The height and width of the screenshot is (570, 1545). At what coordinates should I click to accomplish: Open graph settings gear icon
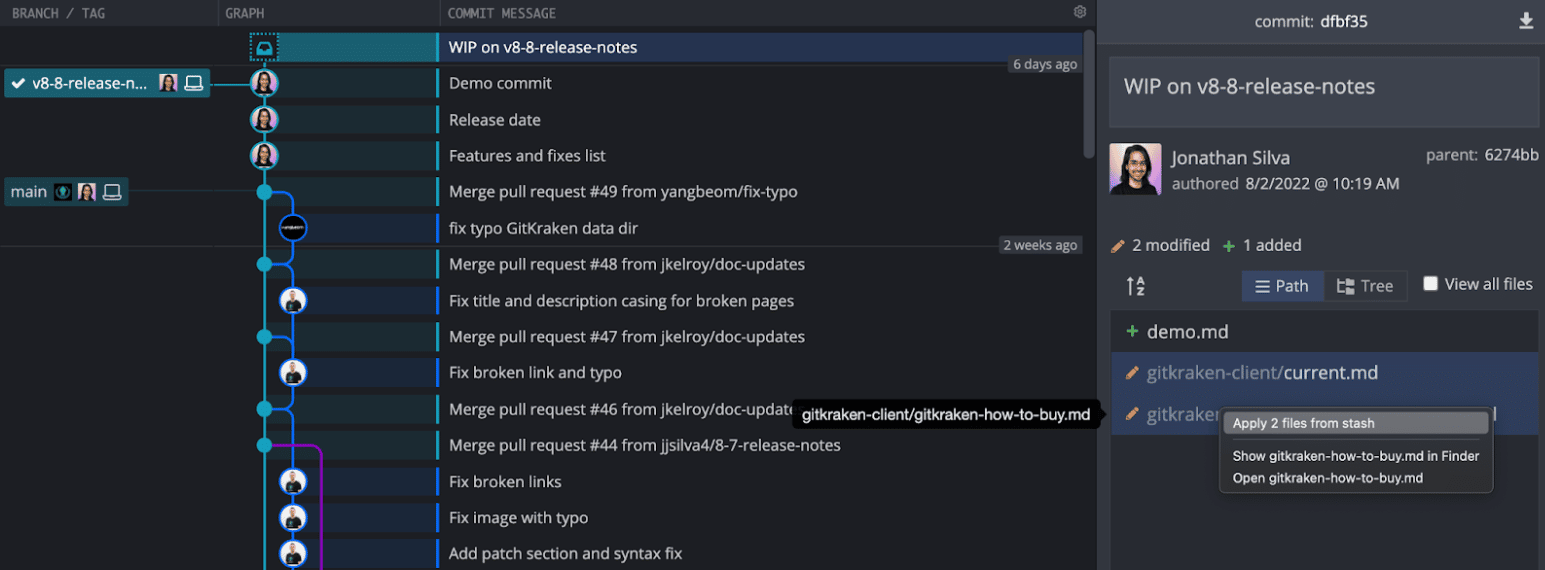(1080, 13)
